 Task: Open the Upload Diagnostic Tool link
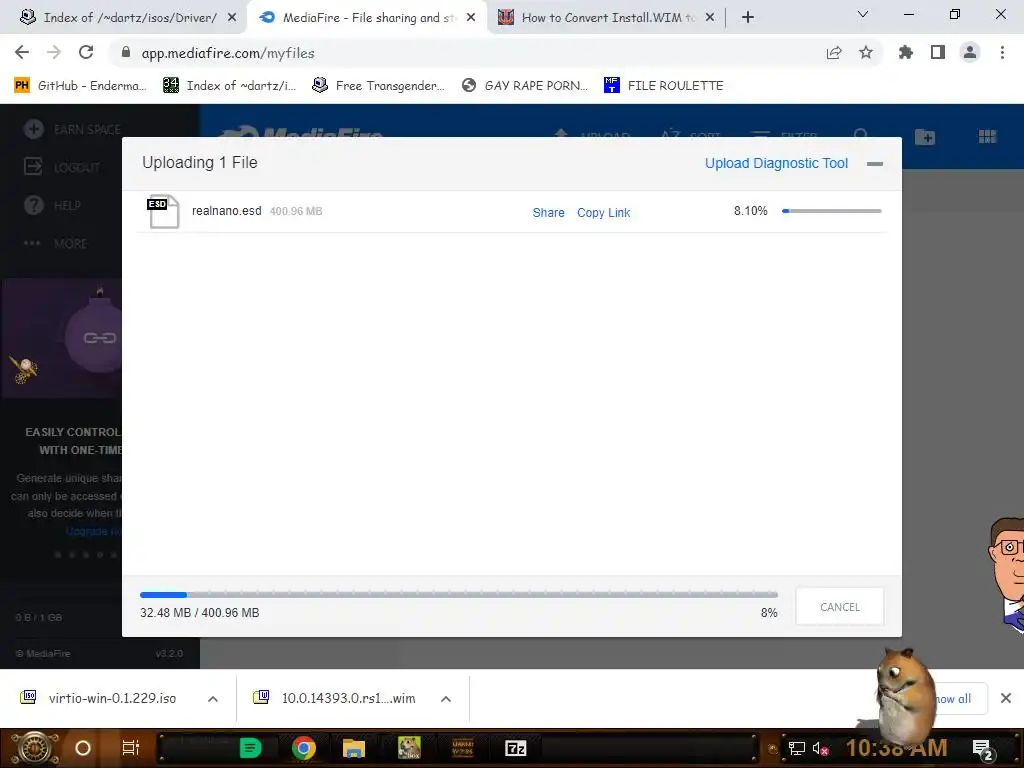tap(776, 163)
